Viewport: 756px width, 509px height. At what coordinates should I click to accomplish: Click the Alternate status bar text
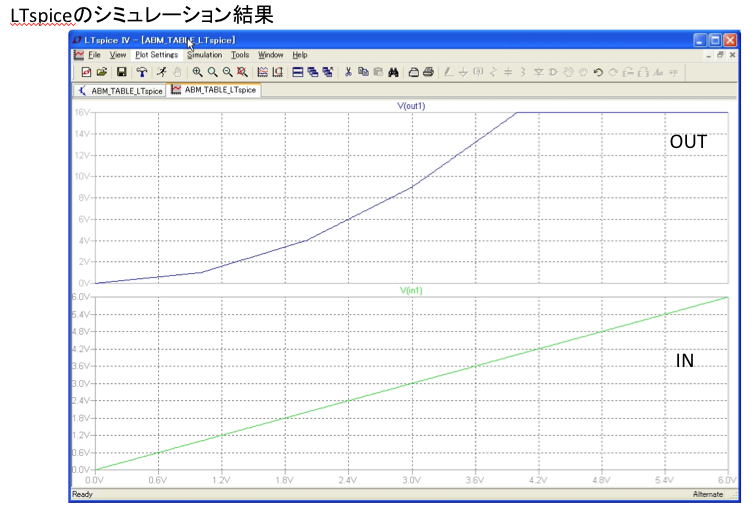coord(708,495)
